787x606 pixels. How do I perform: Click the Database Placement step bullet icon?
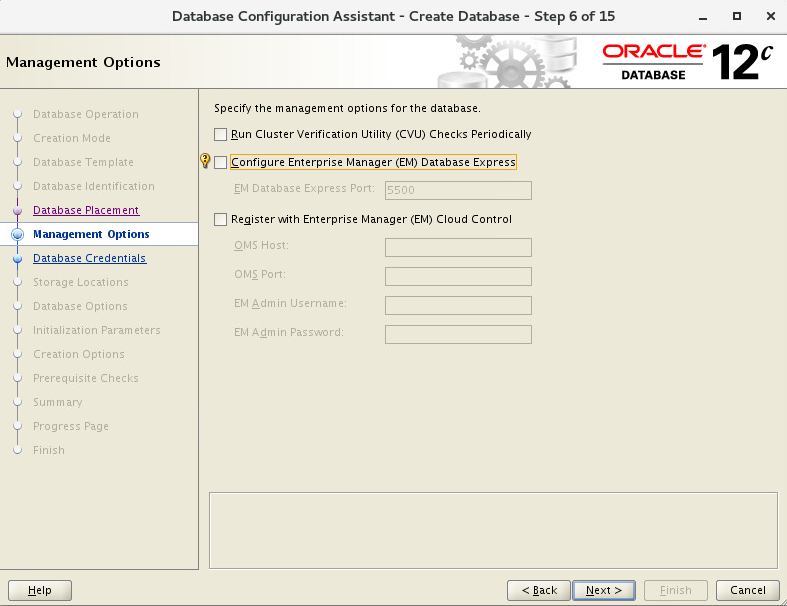pyautogui.click(x=18, y=210)
